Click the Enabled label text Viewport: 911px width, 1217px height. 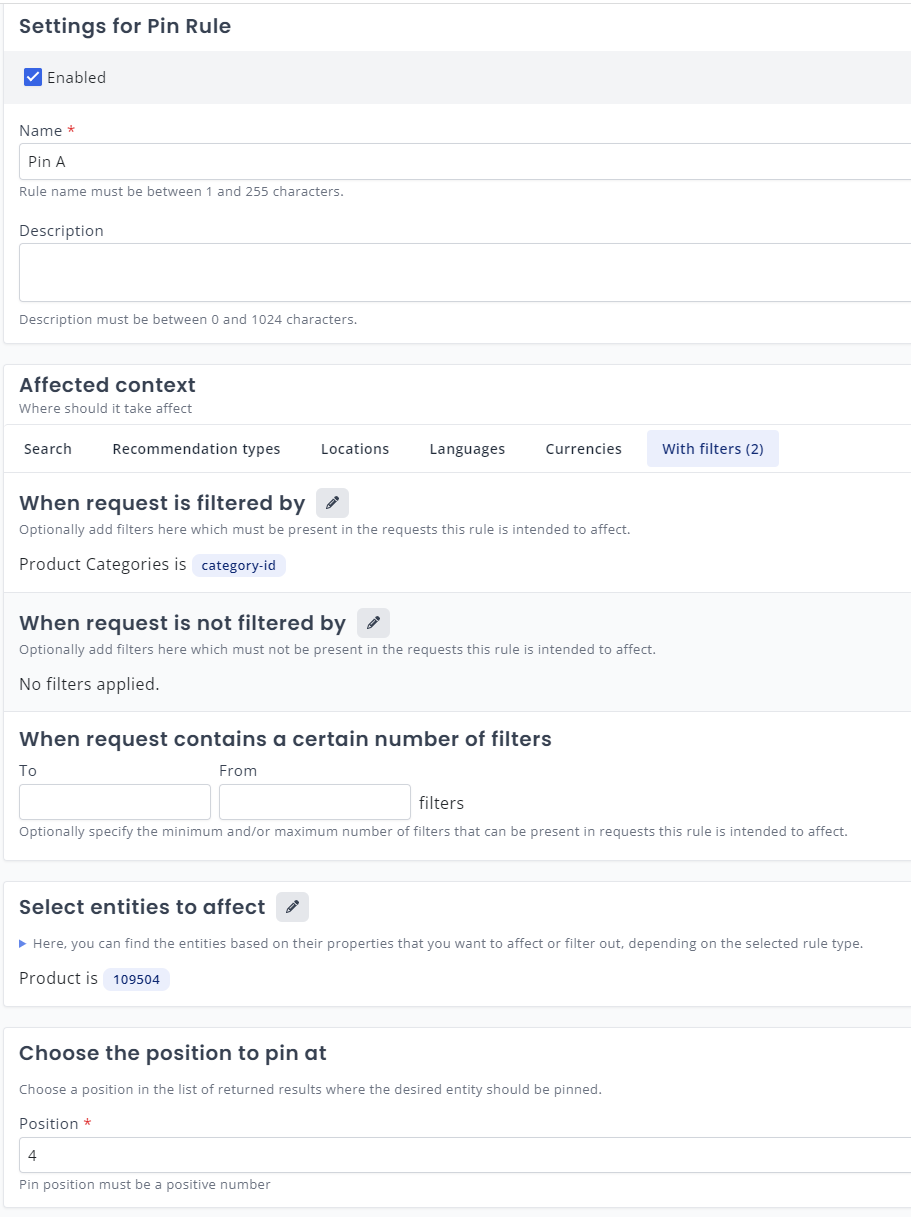(76, 77)
